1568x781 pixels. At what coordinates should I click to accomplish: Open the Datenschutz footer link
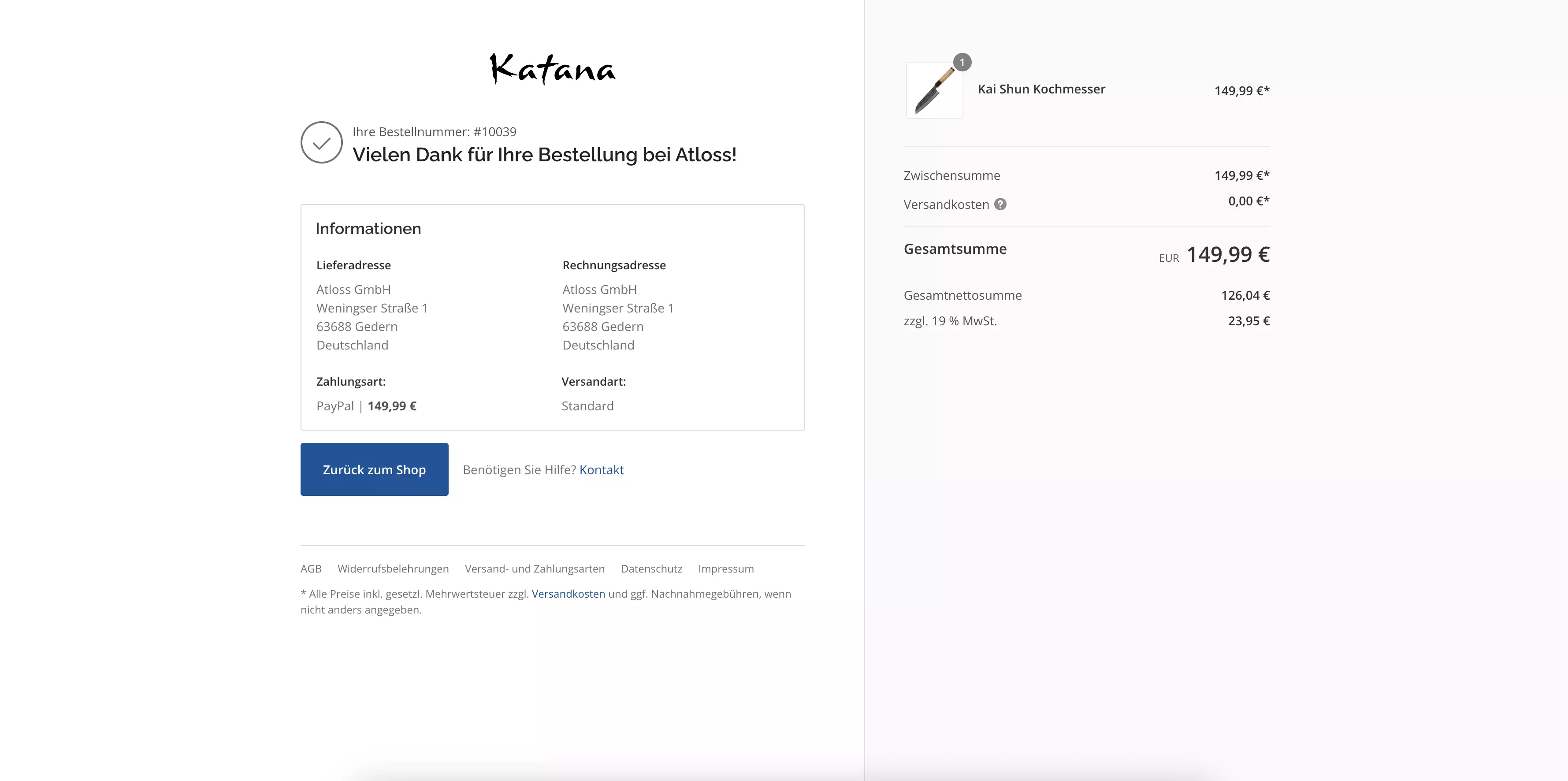[x=651, y=569]
